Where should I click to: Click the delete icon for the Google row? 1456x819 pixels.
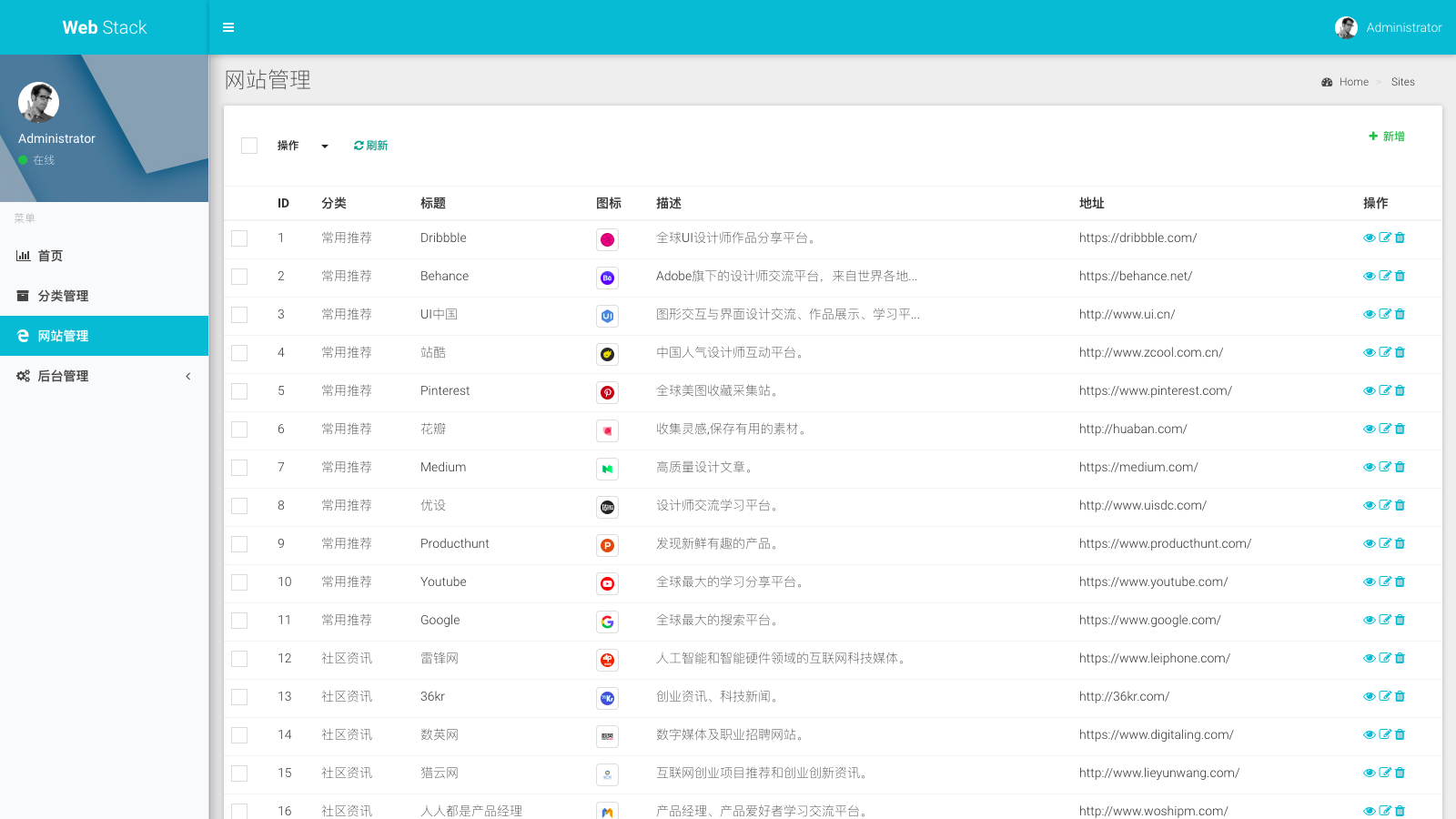click(1400, 620)
